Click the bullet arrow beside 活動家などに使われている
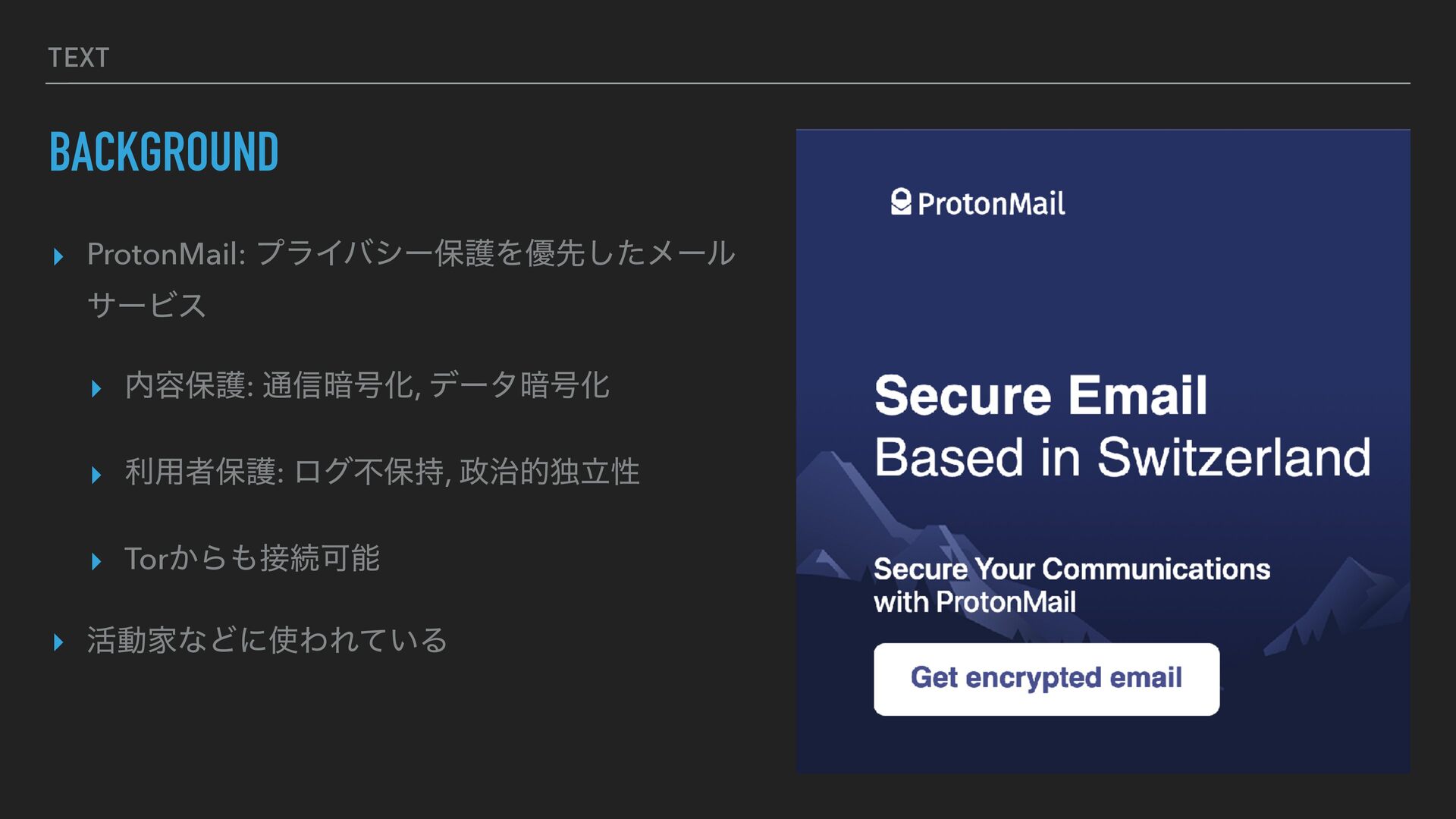 (x=58, y=643)
